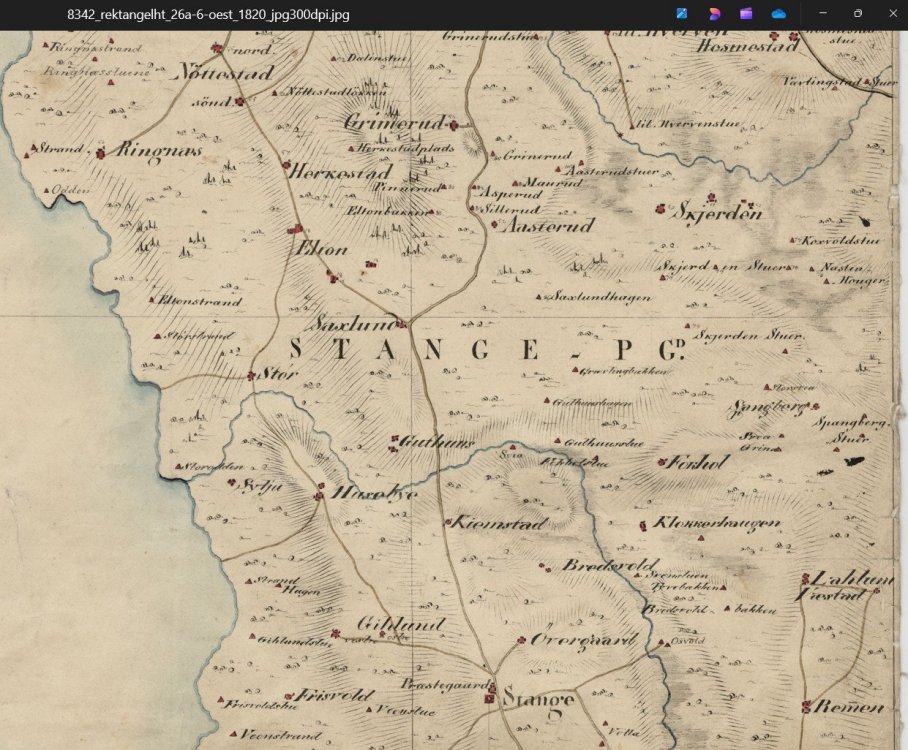Click the Grimerud label on the map

pyautogui.click(x=392, y=122)
